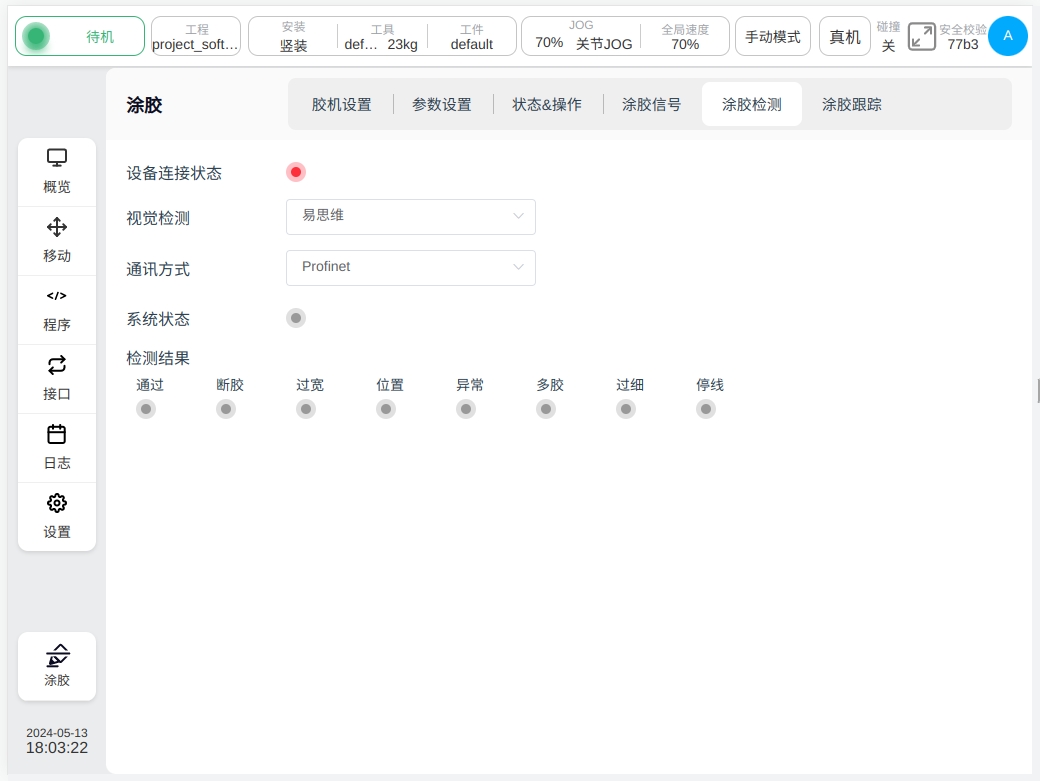Expand the 视觉检测 dropdown showing 易思维
This screenshot has width=1040, height=781.
coord(411,216)
